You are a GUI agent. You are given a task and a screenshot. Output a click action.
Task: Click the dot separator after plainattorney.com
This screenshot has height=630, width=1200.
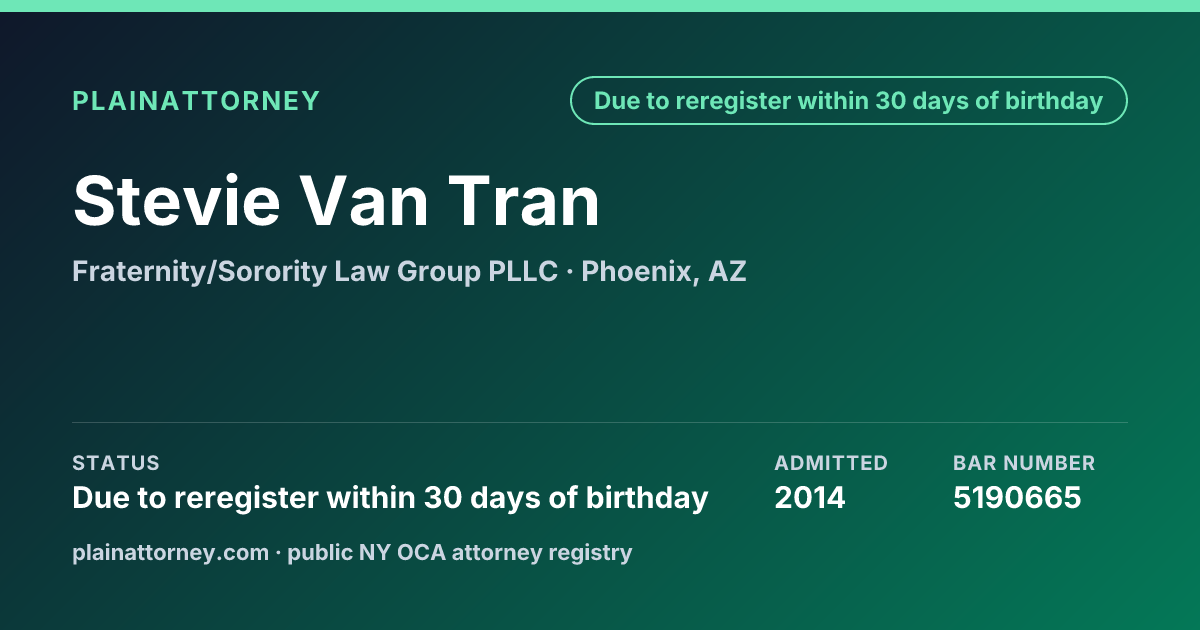click(278, 553)
